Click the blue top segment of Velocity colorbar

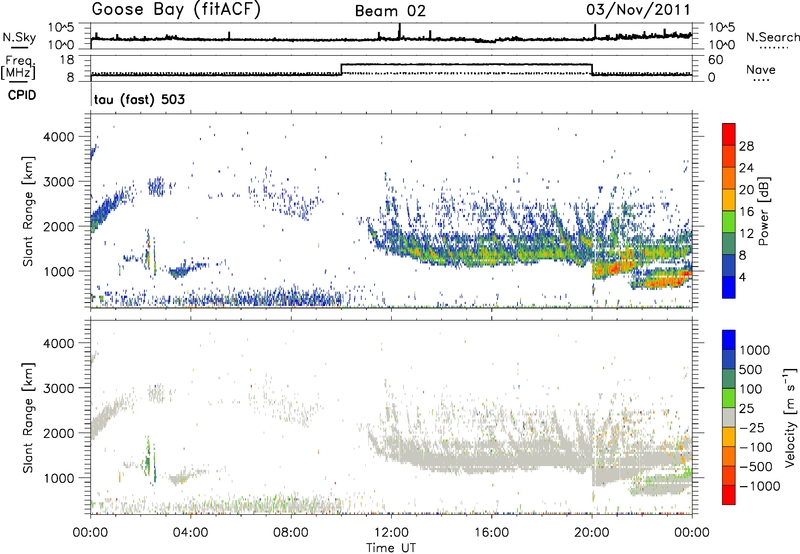pos(729,339)
